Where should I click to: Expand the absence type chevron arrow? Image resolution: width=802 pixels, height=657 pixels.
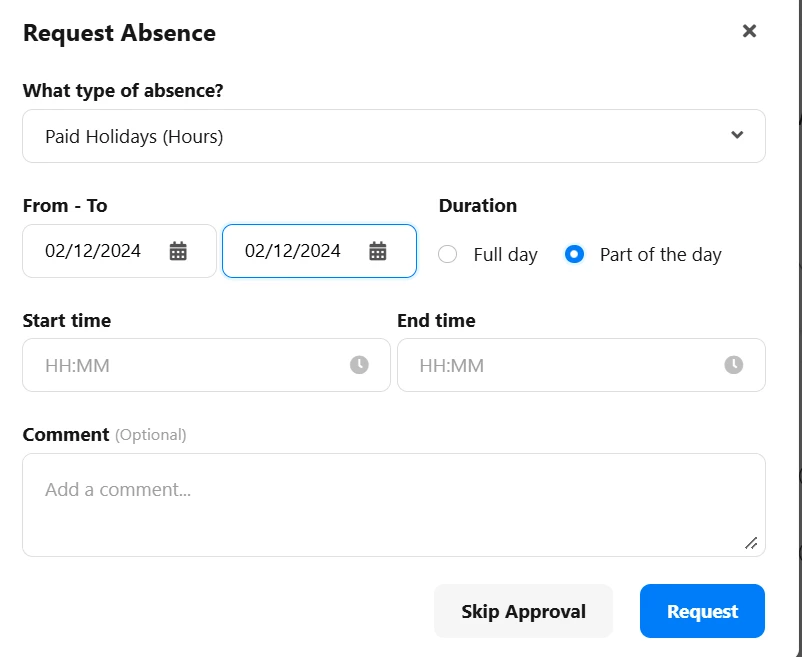pyautogui.click(x=737, y=135)
